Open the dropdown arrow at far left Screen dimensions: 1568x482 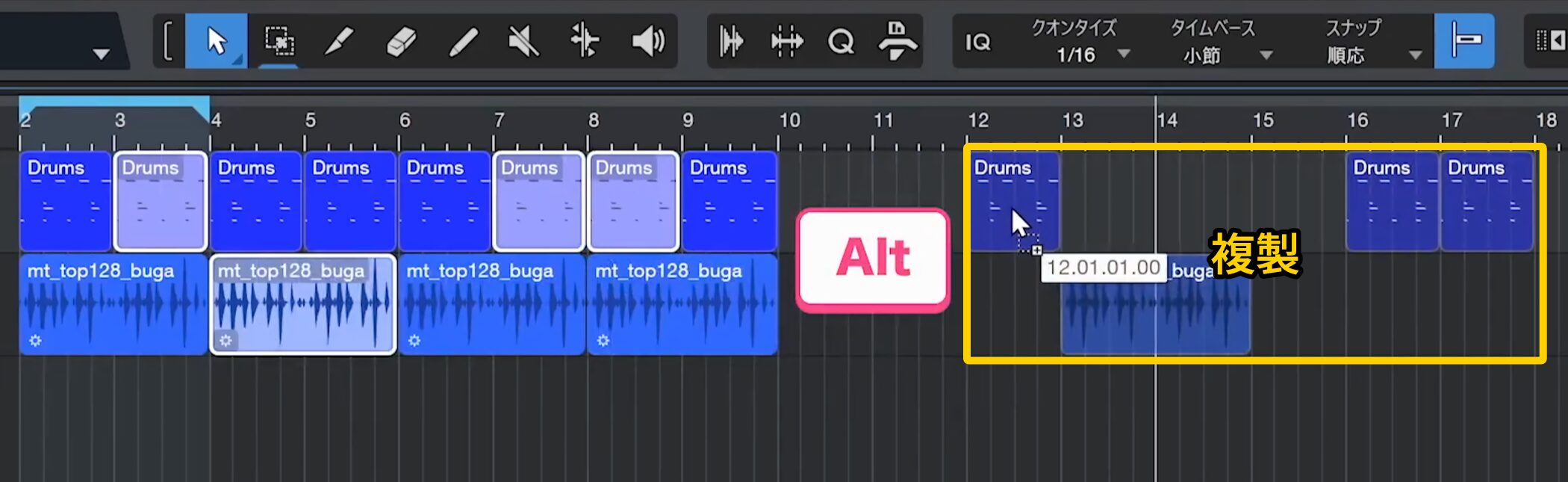point(101,54)
